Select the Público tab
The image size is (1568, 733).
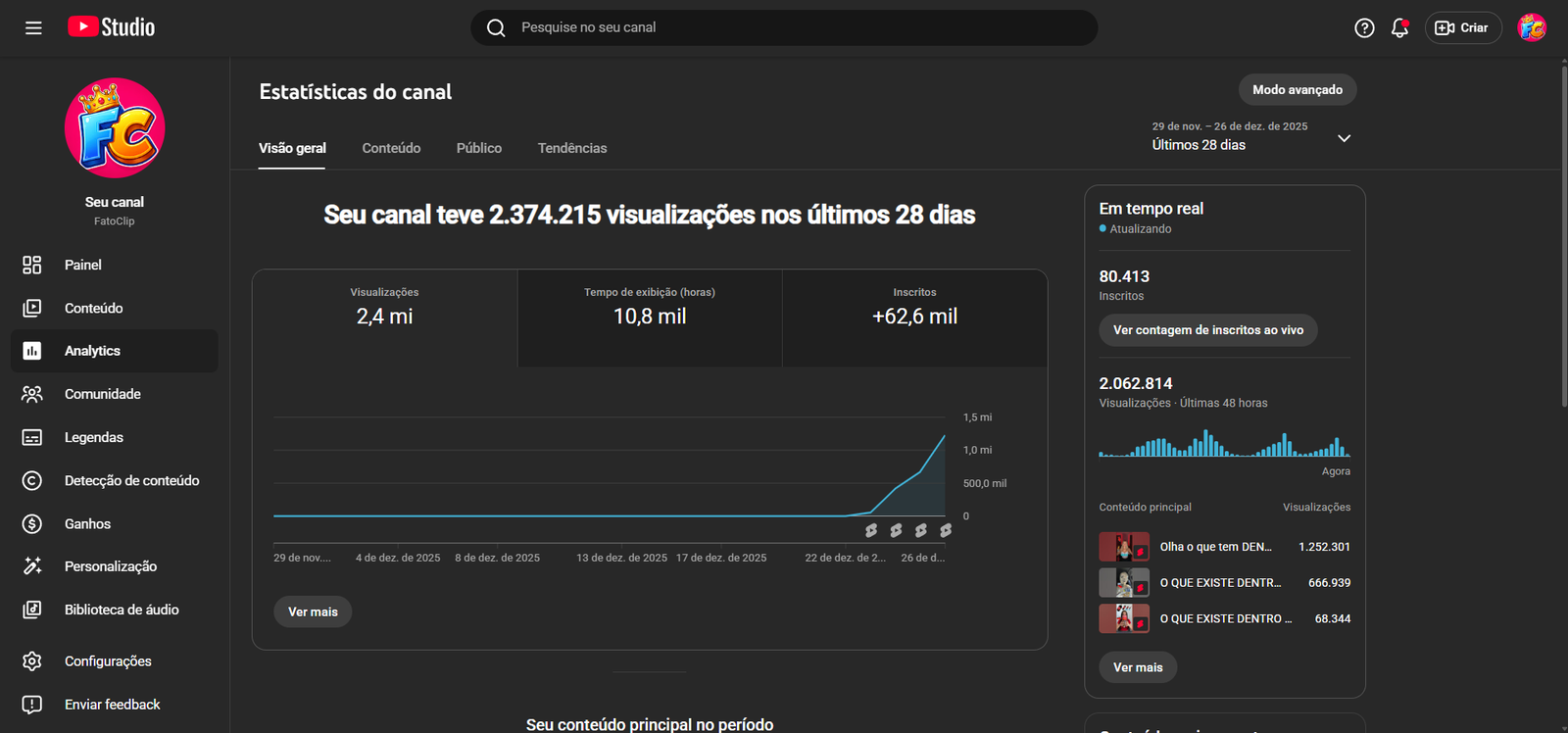[478, 148]
